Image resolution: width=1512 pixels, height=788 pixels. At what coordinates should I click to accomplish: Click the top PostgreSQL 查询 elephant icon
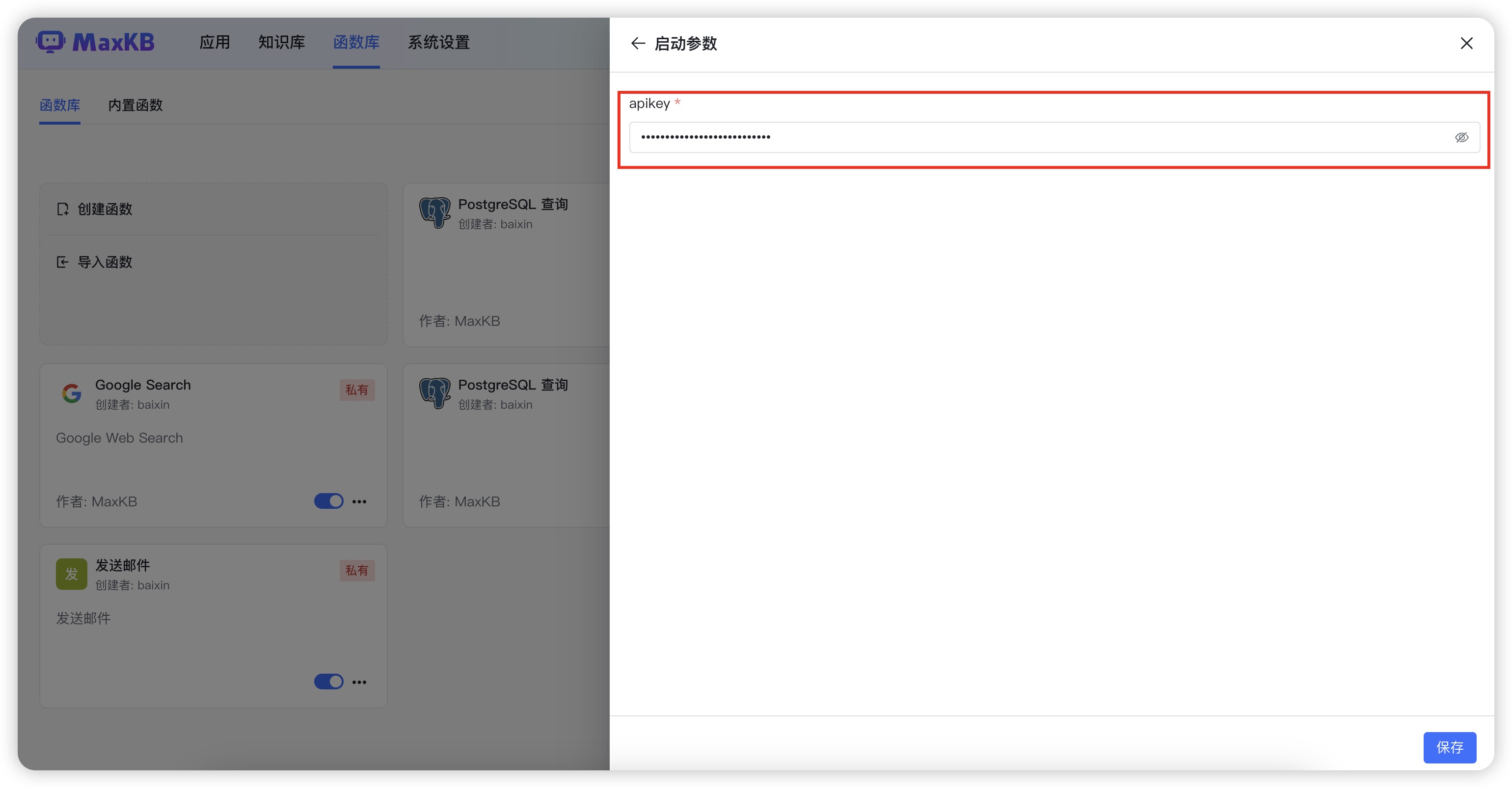[x=434, y=212]
